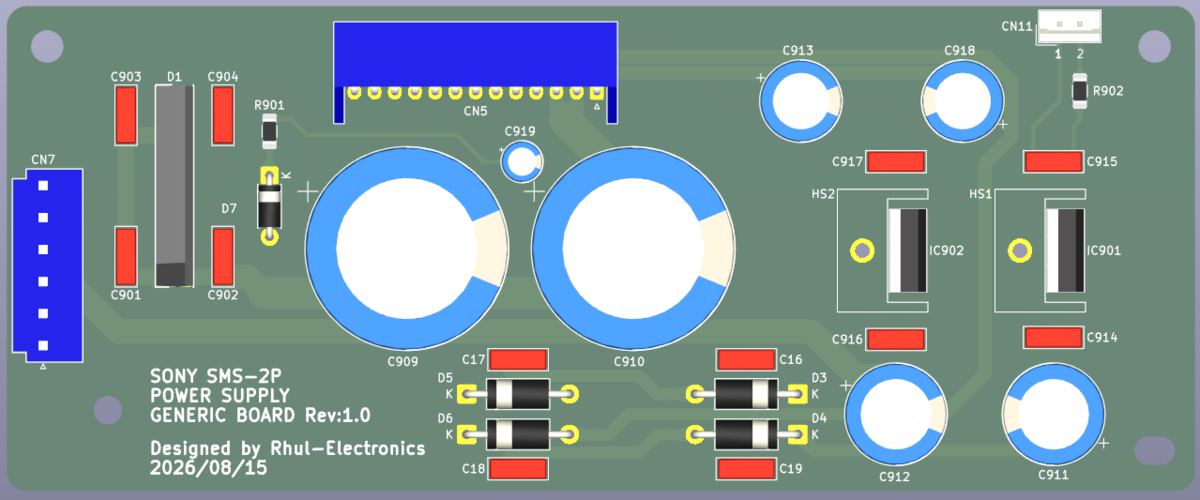
Task: Select red capacitor C915
Action: 1054,161
